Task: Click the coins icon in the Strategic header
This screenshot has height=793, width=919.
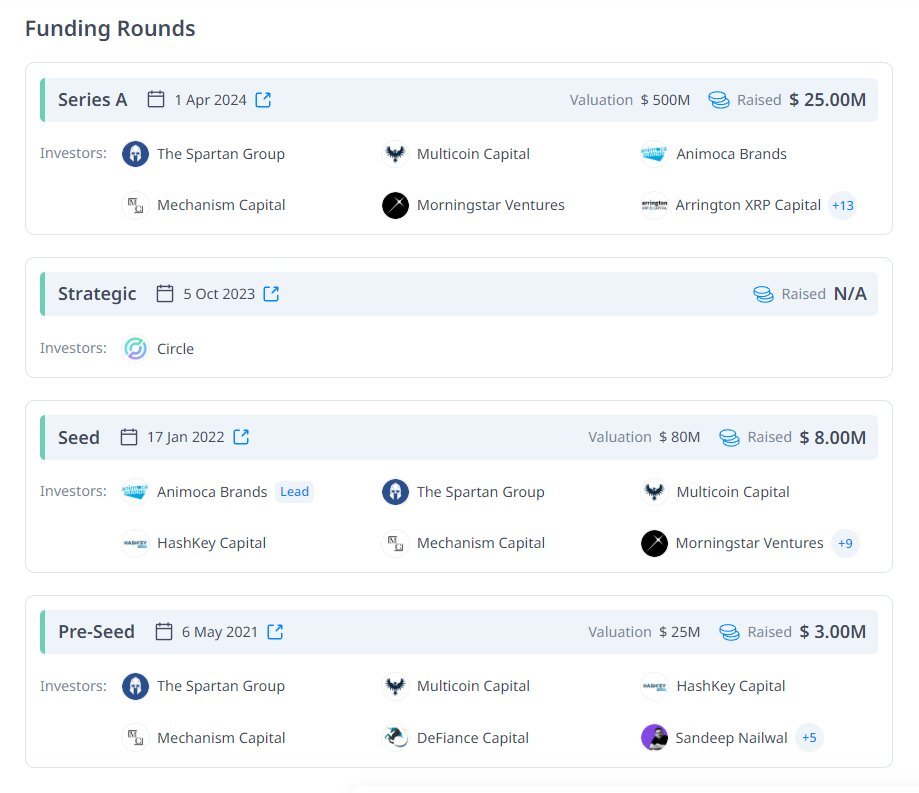Action: (x=763, y=294)
